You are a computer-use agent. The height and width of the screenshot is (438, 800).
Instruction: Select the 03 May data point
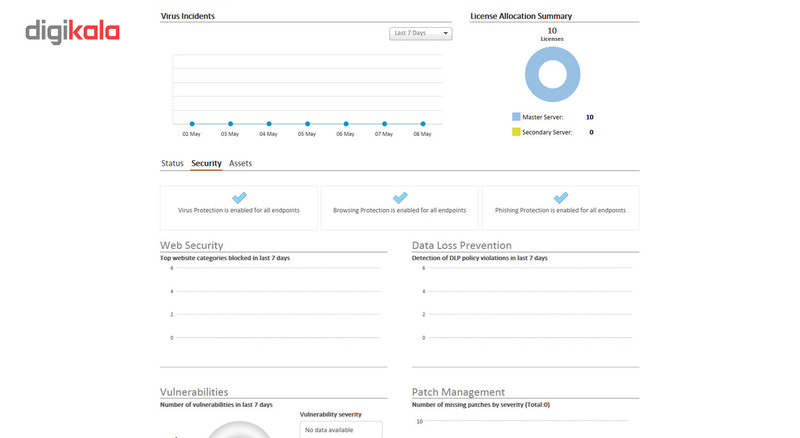[231, 124]
